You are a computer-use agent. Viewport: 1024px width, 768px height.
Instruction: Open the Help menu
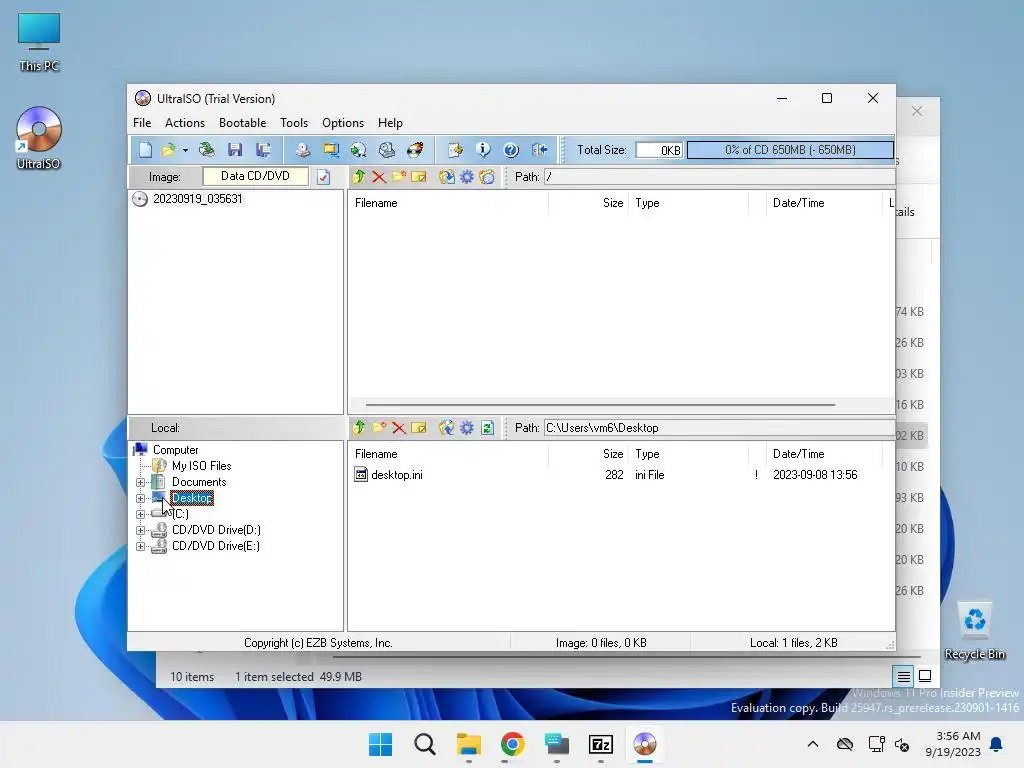pyautogui.click(x=391, y=123)
